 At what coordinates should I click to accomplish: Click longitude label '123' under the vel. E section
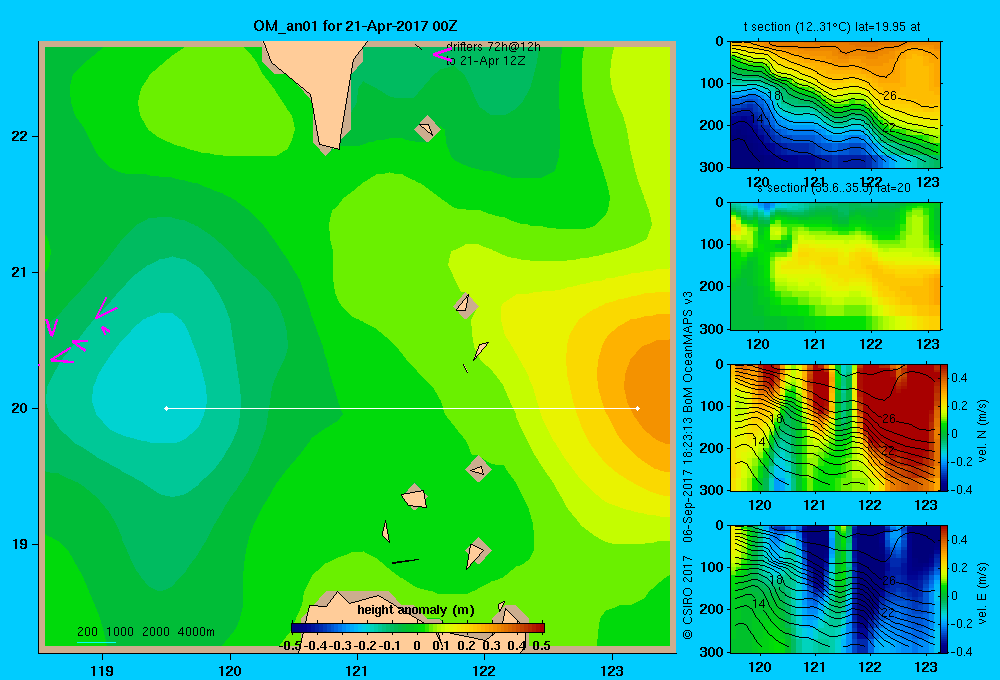click(x=926, y=667)
